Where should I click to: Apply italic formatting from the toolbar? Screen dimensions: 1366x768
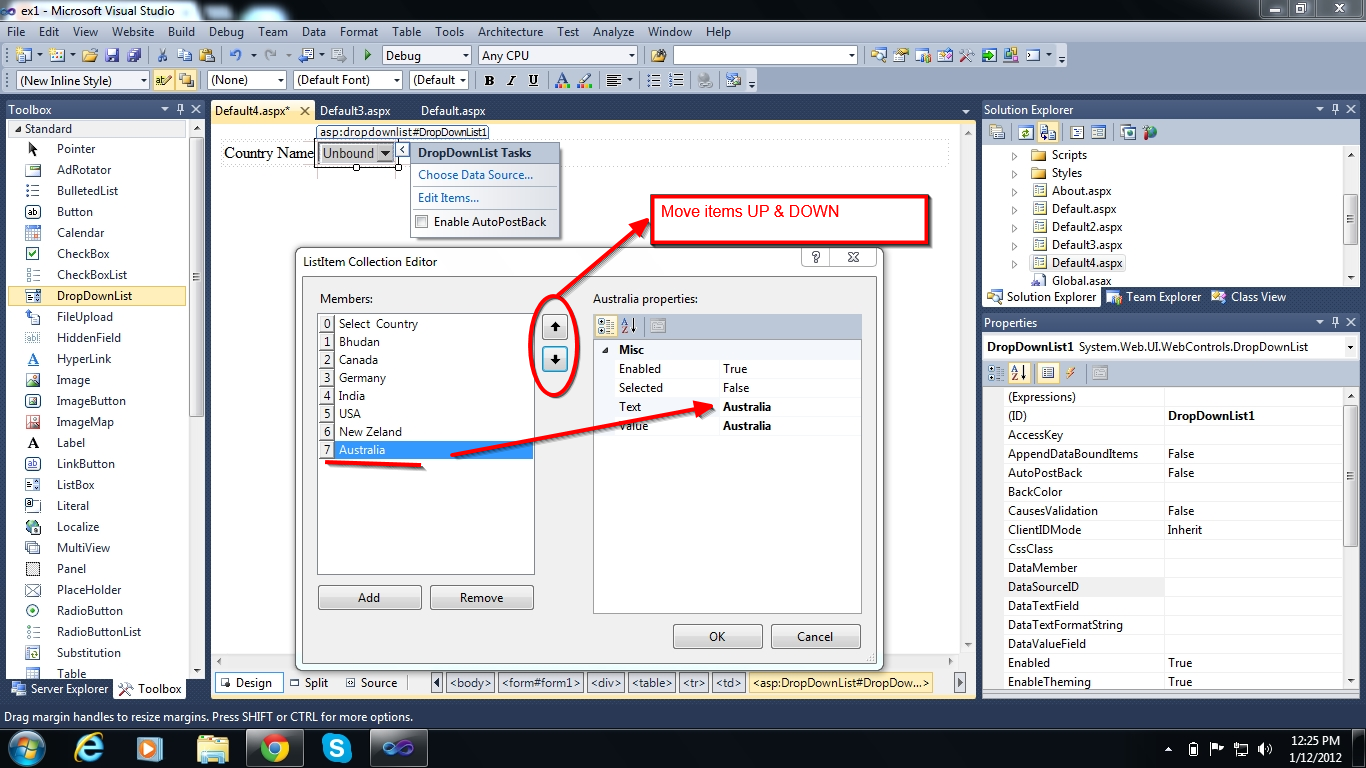click(511, 81)
